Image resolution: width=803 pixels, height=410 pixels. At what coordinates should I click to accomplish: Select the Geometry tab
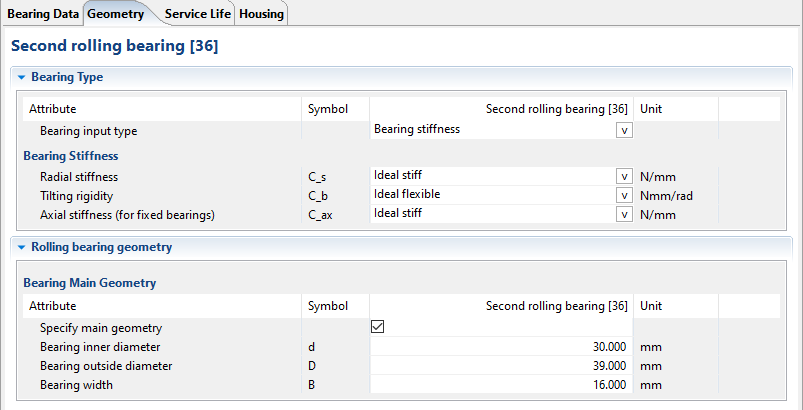click(116, 14)
